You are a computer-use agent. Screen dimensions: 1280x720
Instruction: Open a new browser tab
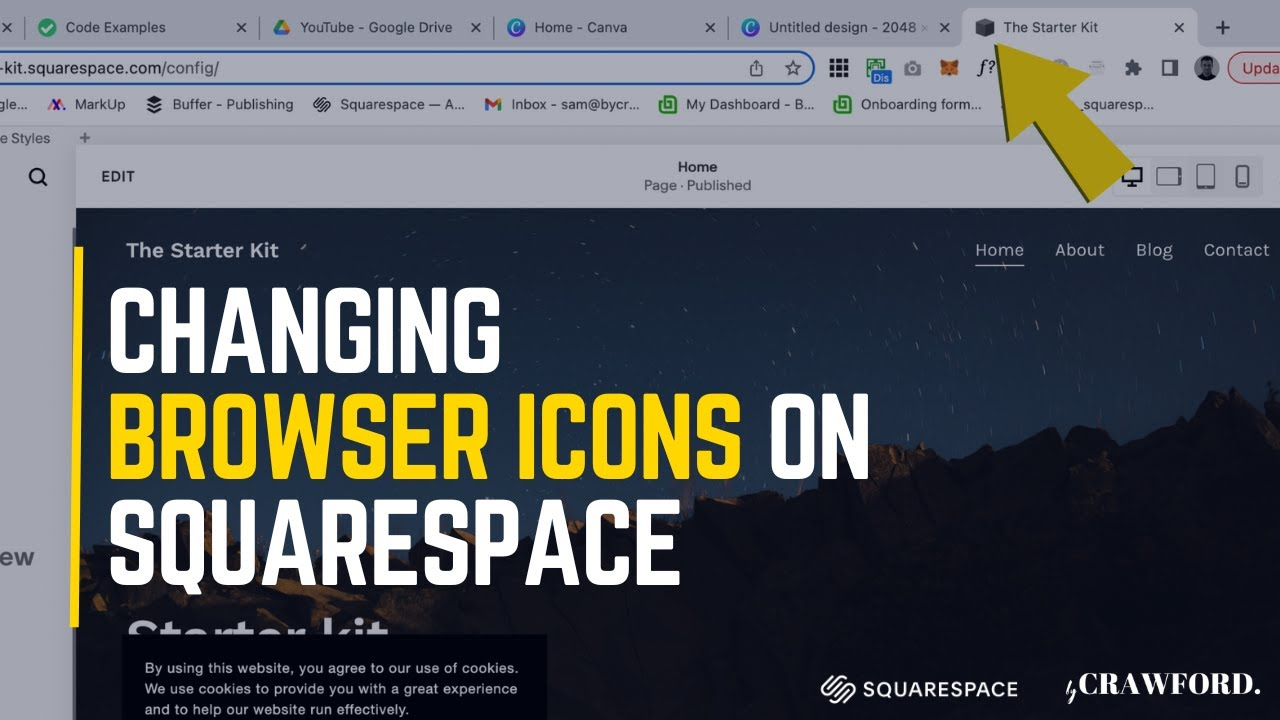[x=1222, y=28]
